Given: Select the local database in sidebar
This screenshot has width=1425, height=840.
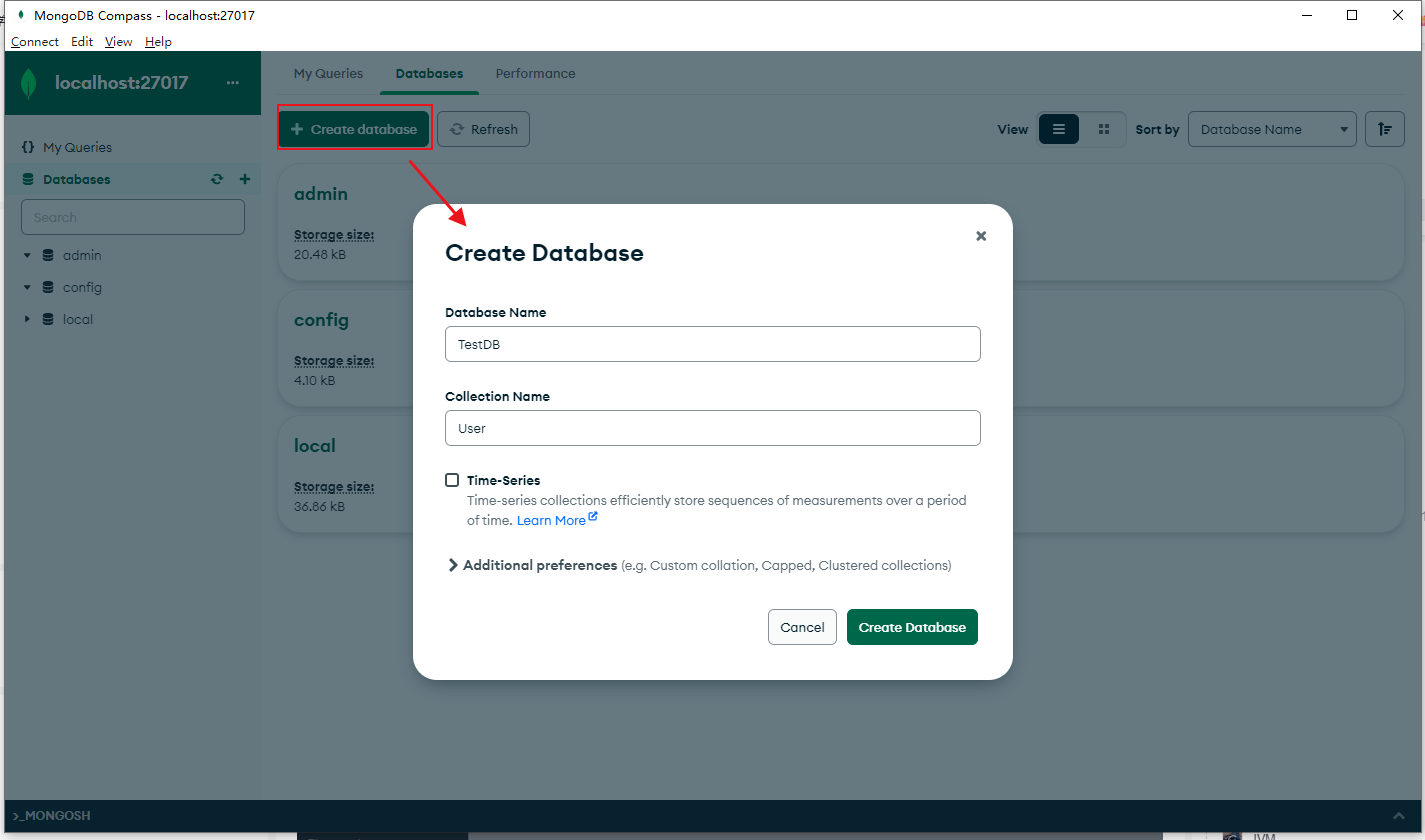Looking at the screenshot, I should click(x=78, y=319).
